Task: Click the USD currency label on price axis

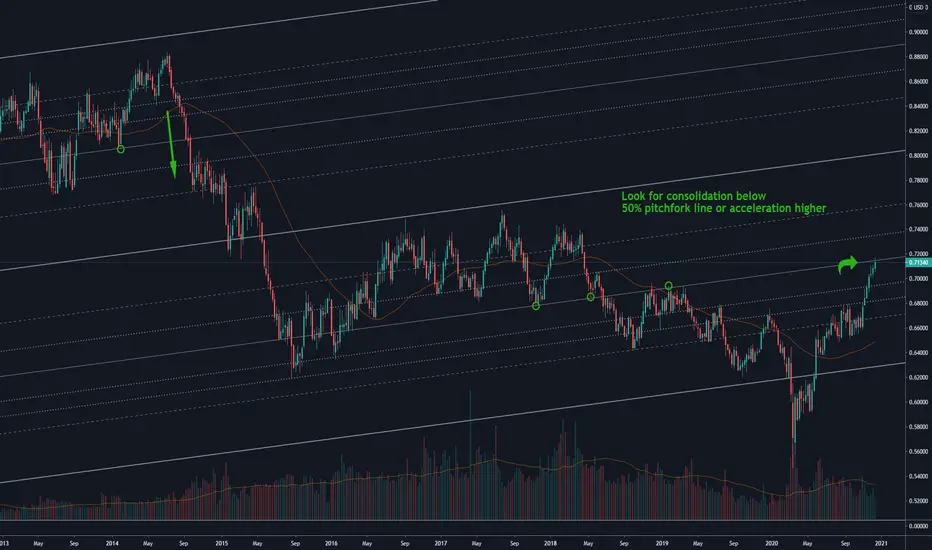Action: [918, 7]
